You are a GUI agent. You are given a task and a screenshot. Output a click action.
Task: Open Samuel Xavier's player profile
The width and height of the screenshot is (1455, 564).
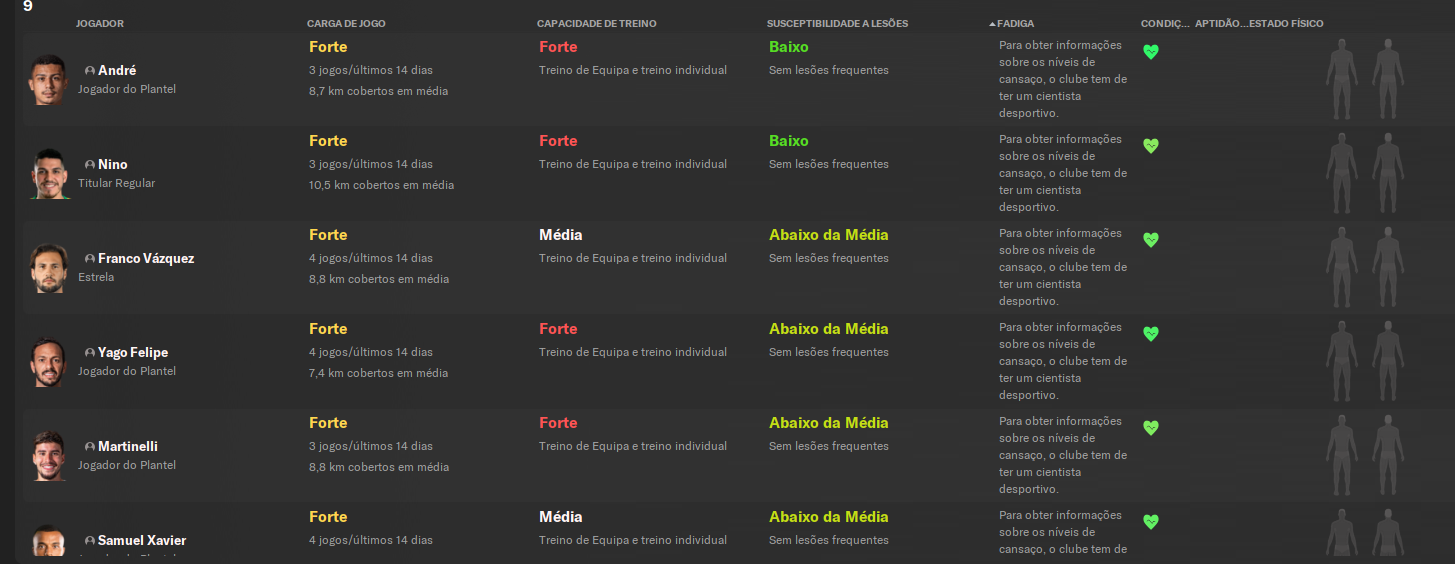tap(141, 540)
